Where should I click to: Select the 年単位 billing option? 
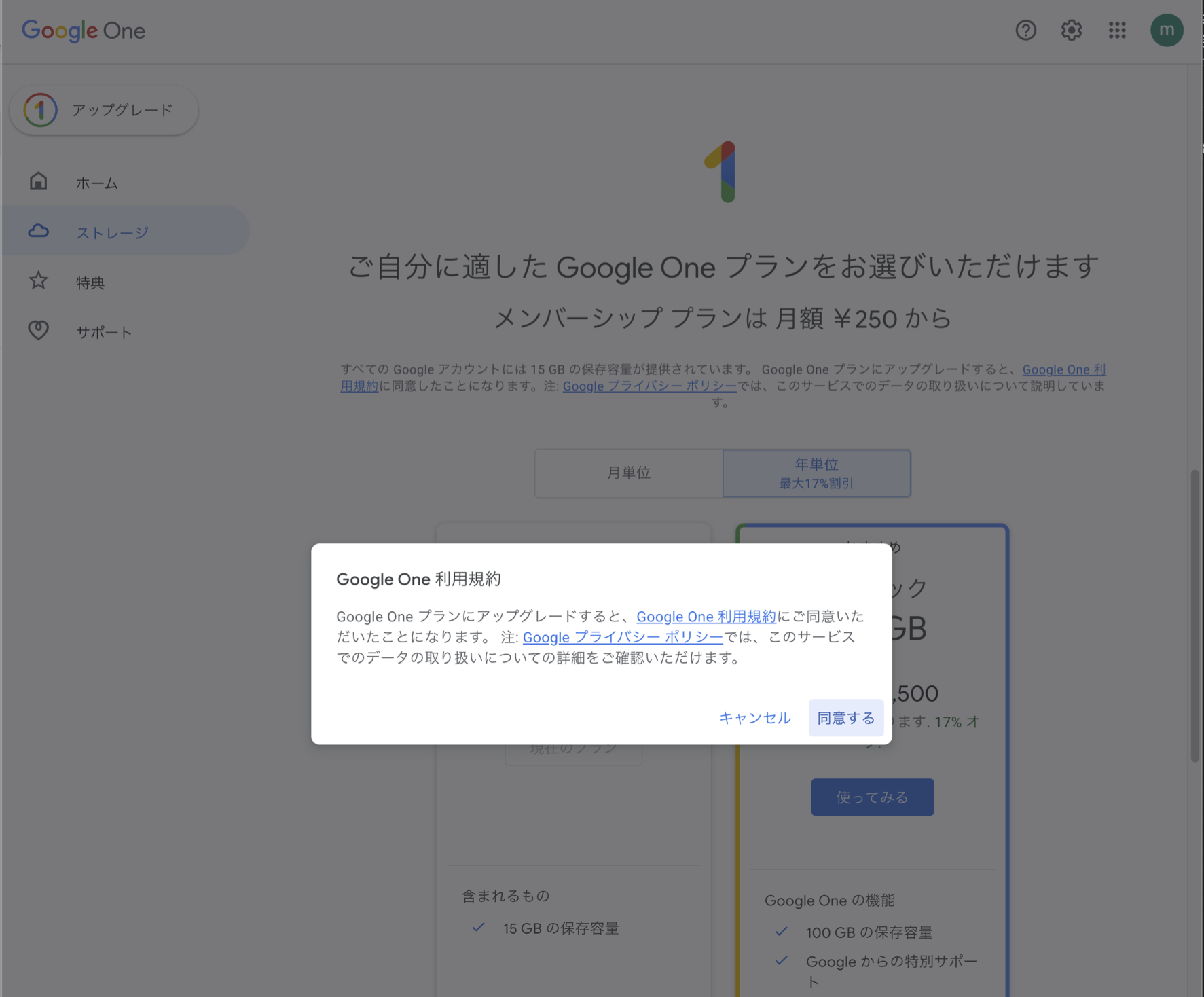coord(816,473)
